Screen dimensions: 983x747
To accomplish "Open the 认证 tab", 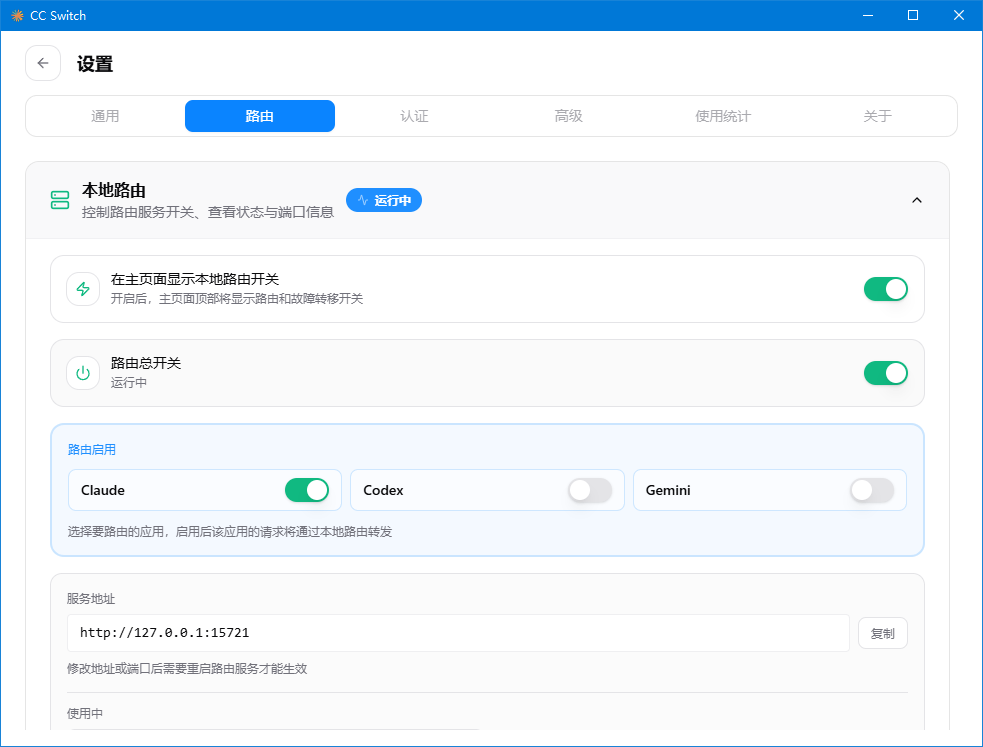I will [414, 116].
